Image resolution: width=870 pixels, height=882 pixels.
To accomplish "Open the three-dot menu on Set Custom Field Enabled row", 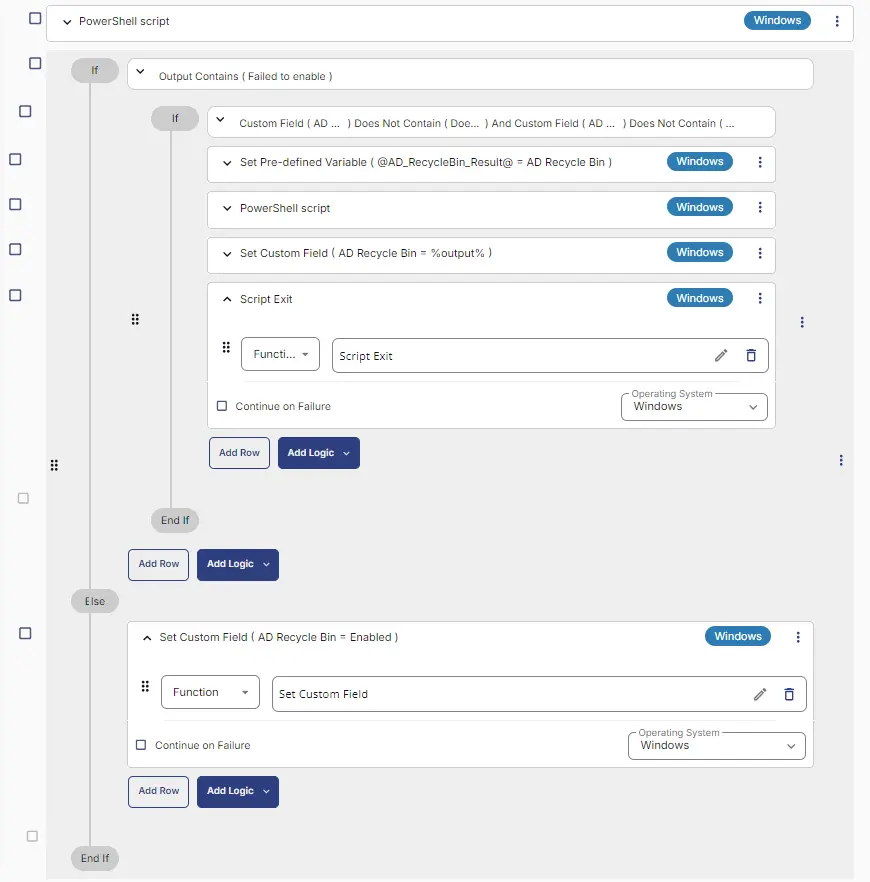I will 797,637.
